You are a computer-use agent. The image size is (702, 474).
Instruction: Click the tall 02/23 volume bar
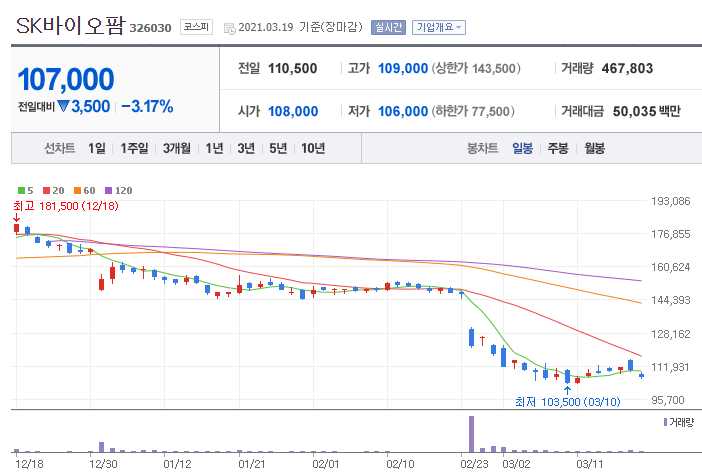tap(471, 434)
